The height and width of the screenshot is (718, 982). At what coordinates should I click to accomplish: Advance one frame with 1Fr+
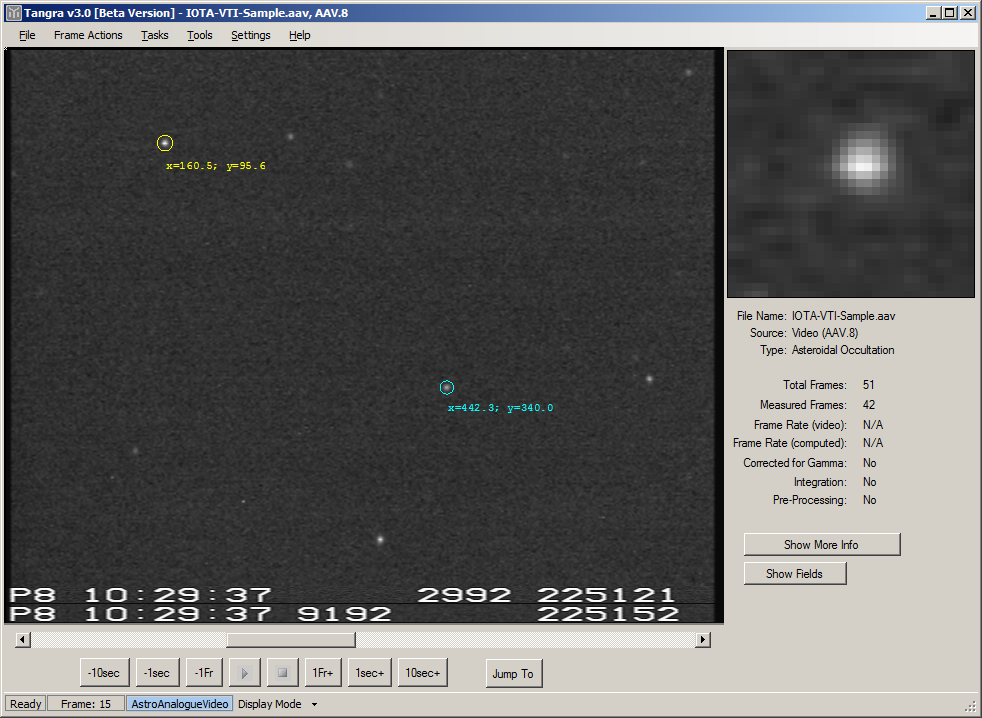point(323,673)
